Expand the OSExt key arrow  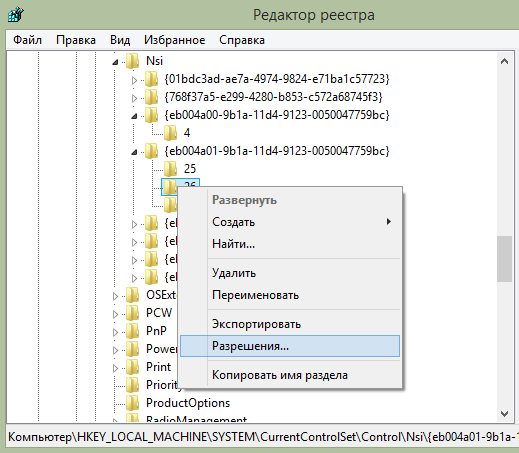[x=115, y=296]
